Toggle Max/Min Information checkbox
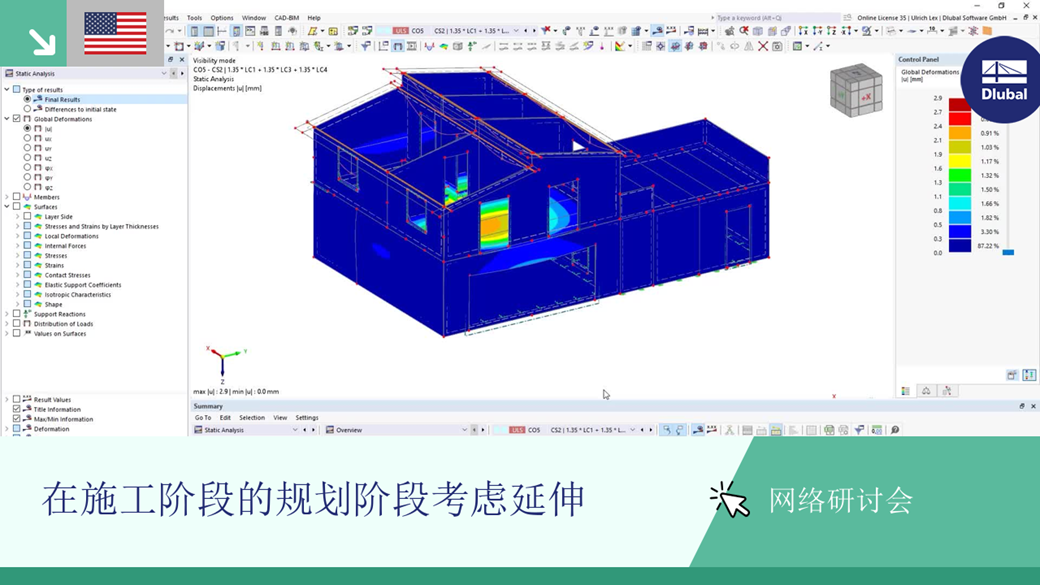This screenshot has width=1040, height=585. pyautogui.click(x=17, y=419)
